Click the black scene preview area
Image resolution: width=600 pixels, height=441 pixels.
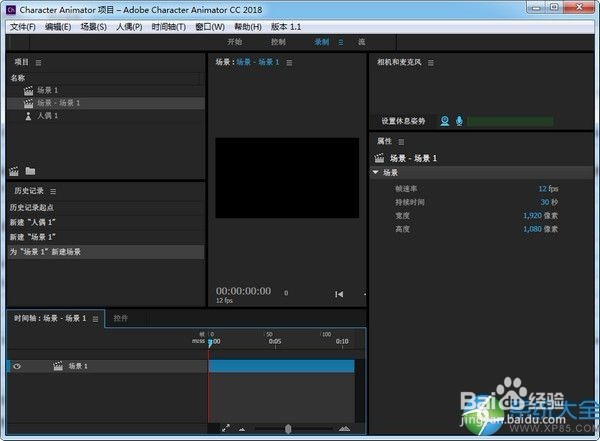(x=287, y=178)
